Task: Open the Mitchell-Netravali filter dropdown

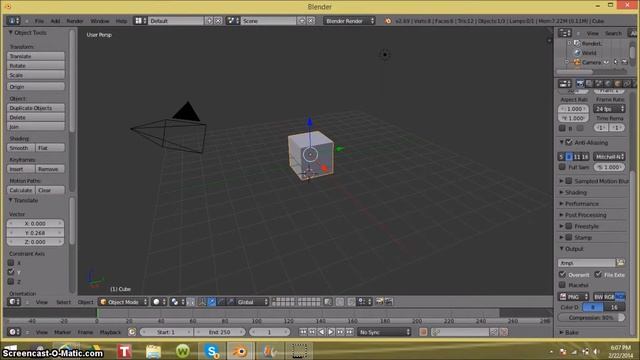Action: coord(609,157)
